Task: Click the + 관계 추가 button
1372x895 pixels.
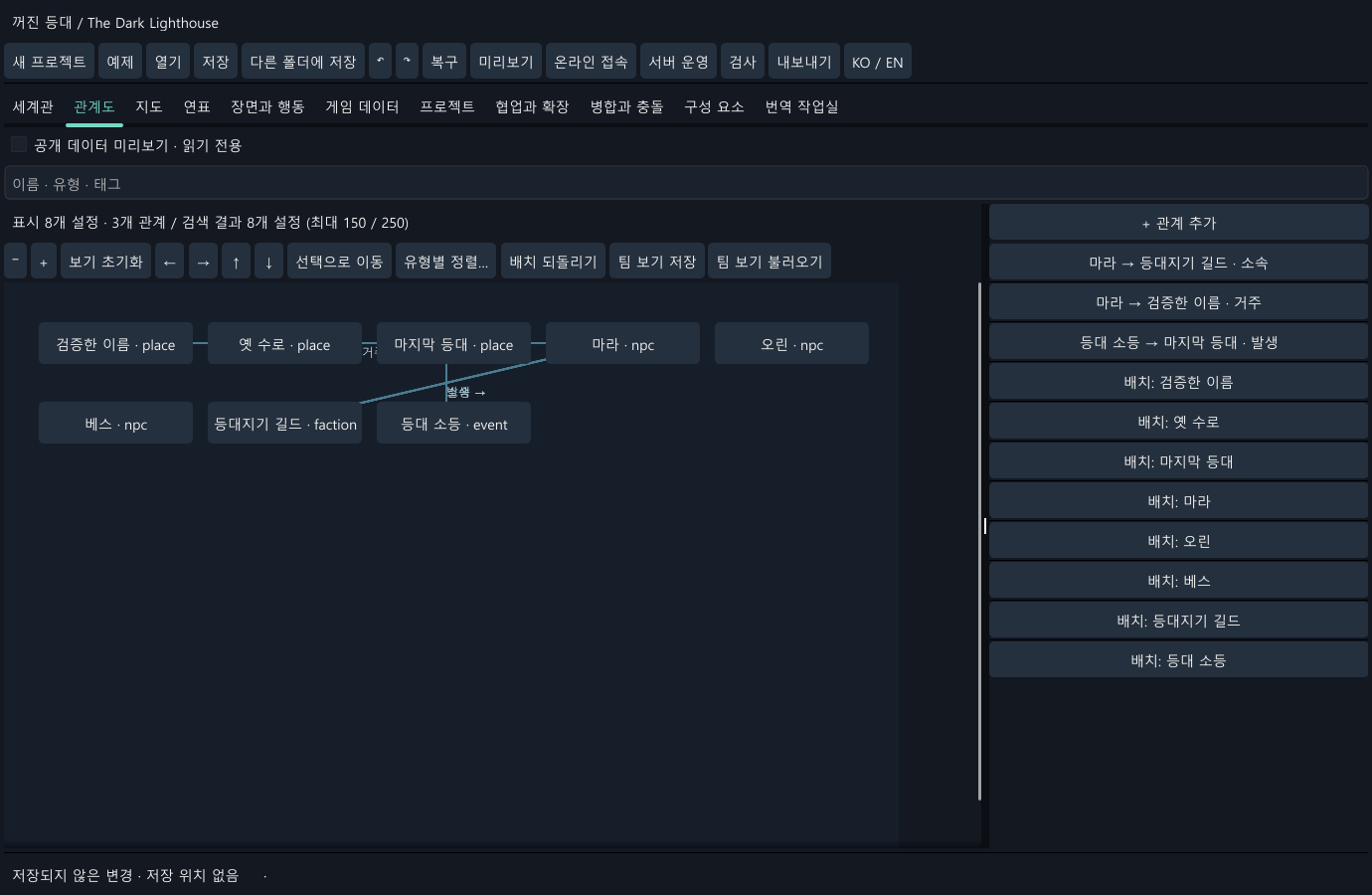Action: pyautogui.click(x=1178, y=223)
